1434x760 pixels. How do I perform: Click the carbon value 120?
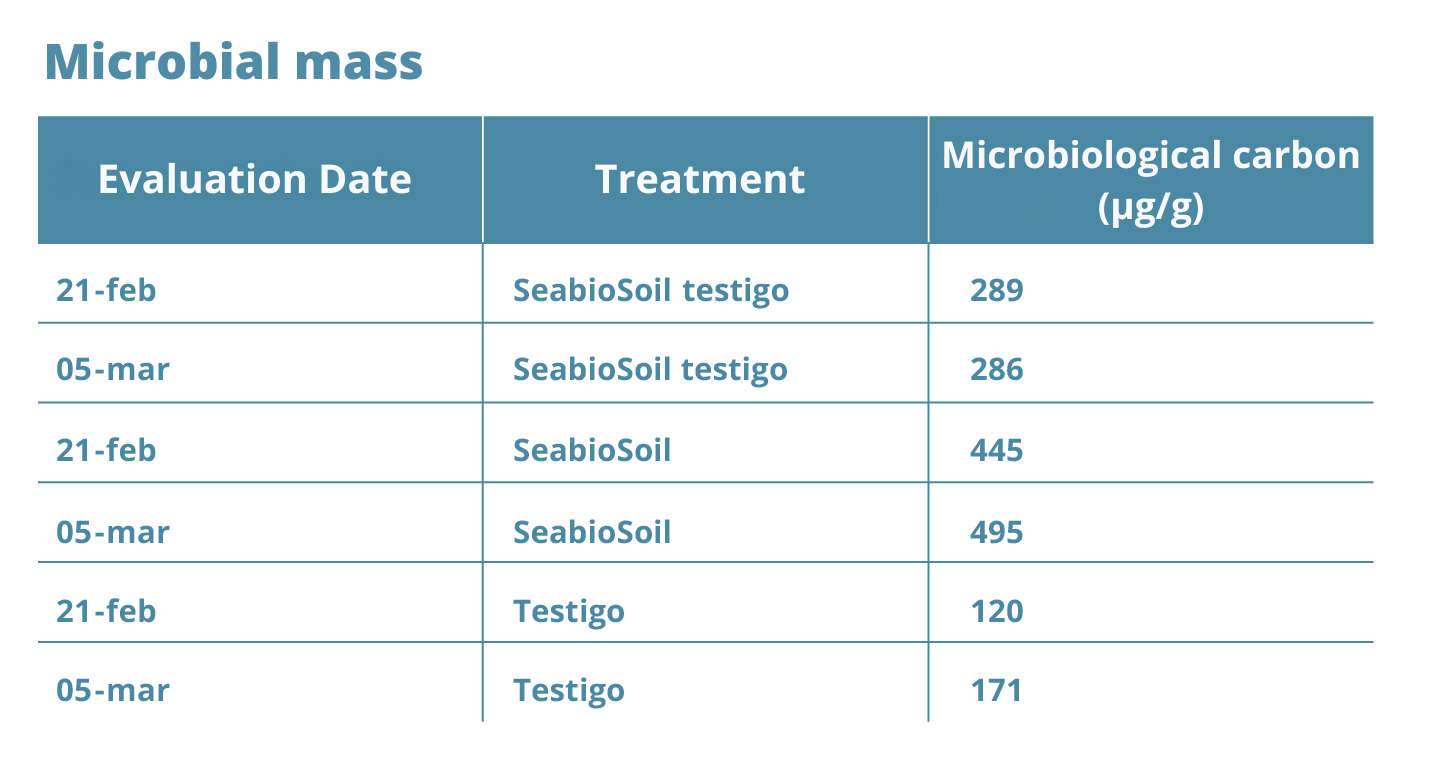(997, 611)
